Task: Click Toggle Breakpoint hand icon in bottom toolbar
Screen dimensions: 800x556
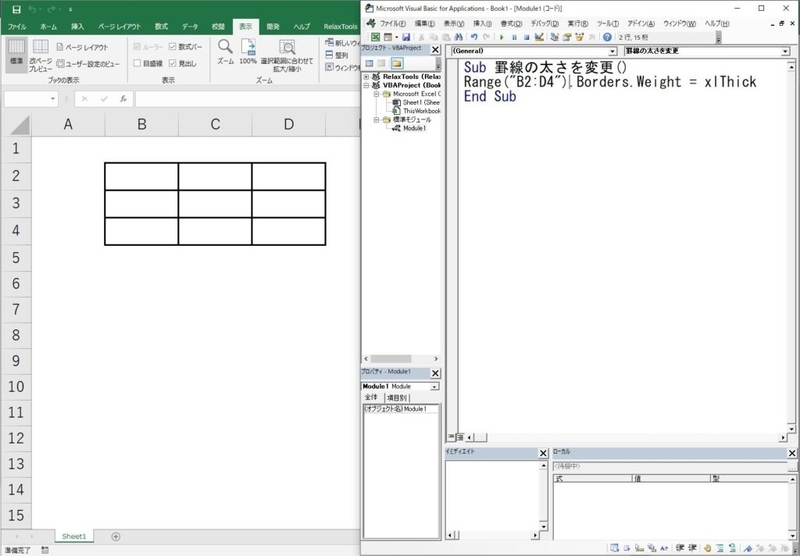Action: coord(707,548)
